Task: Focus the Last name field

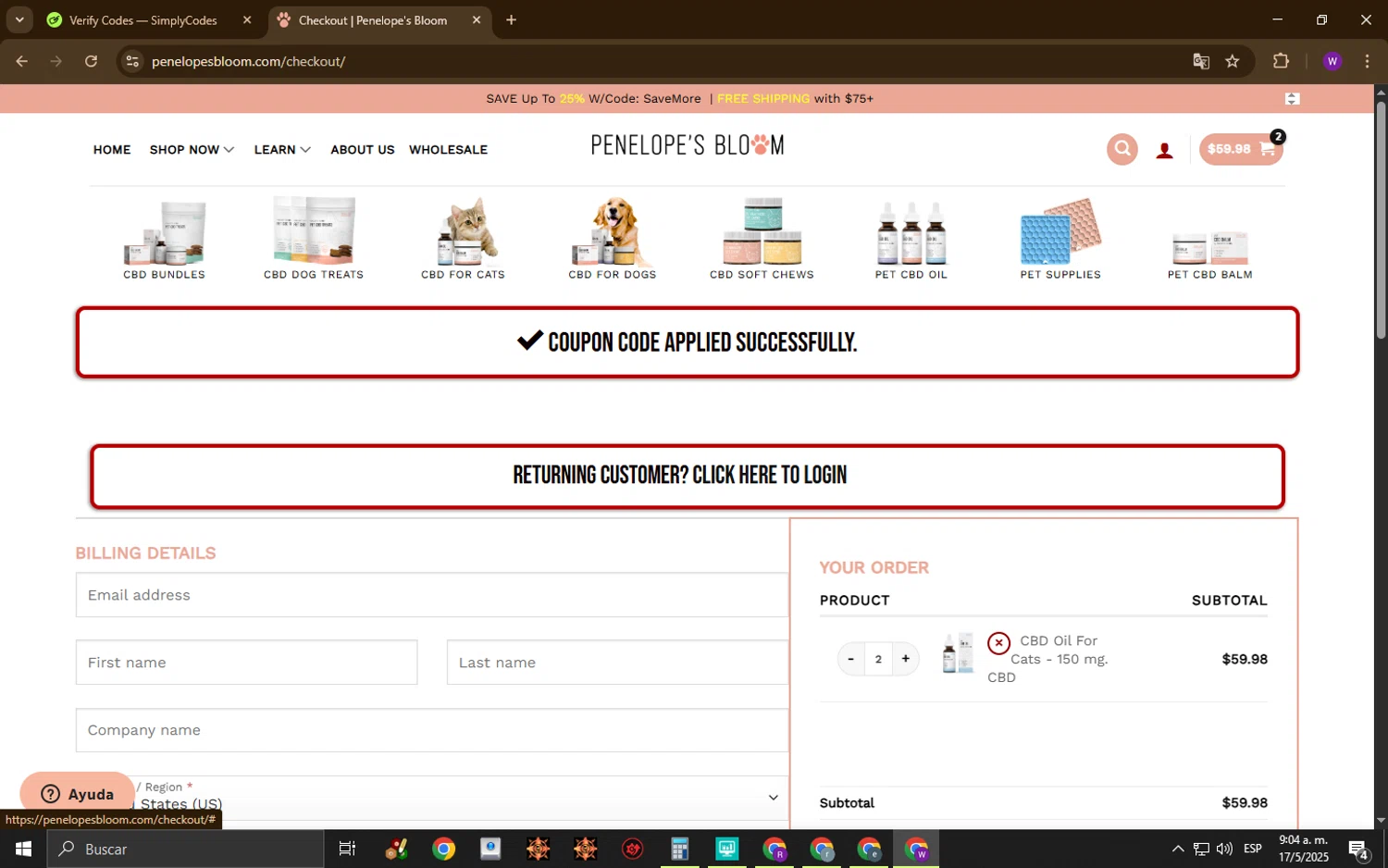Action: point(617,663)
